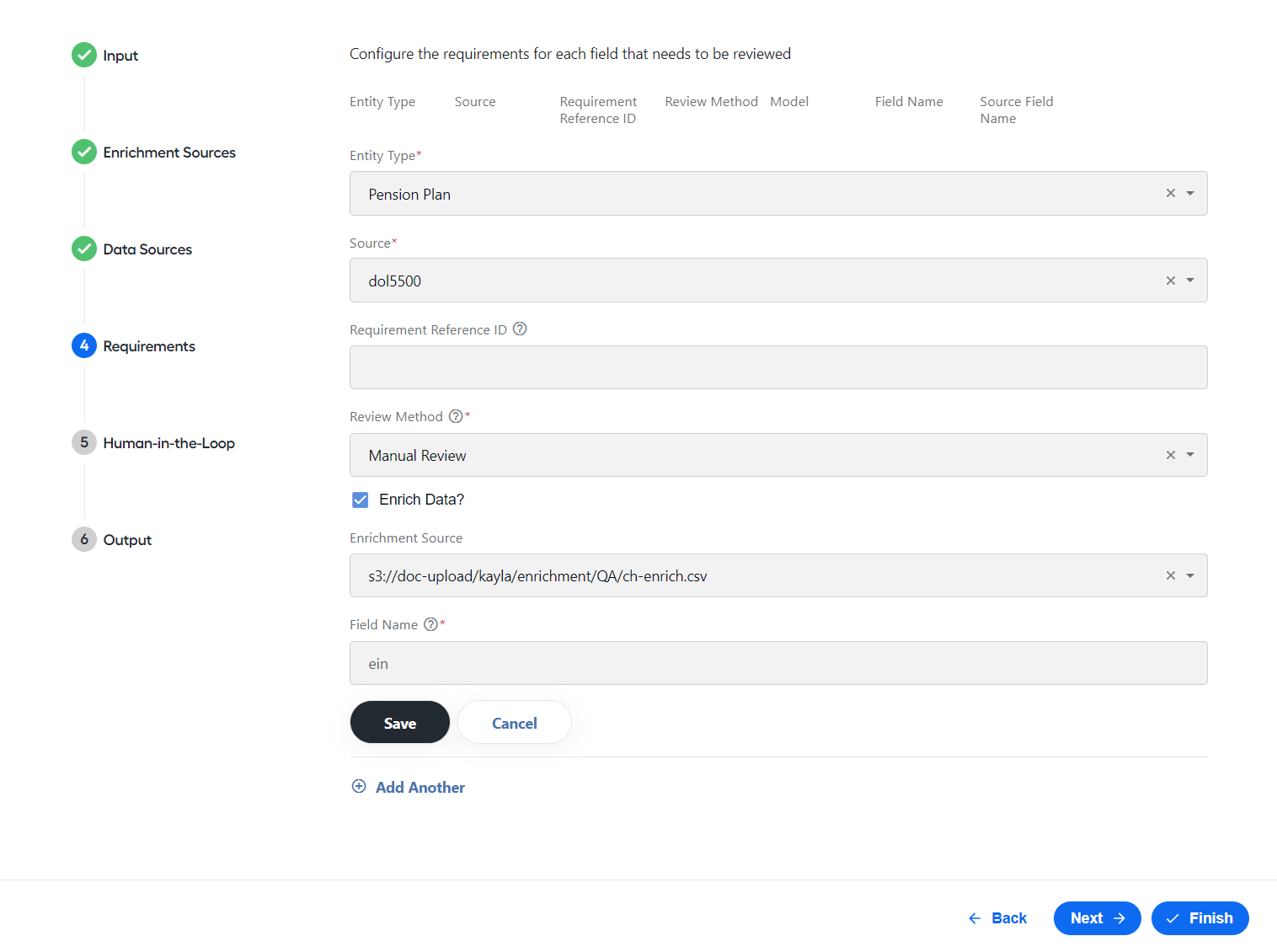
Task: Click the Review Method column header
Action: pyautogui.click(x=712, y=102)
